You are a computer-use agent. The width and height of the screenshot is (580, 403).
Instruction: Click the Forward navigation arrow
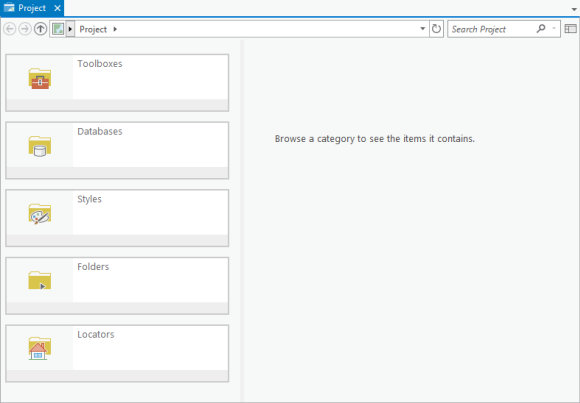pos(25,29)
